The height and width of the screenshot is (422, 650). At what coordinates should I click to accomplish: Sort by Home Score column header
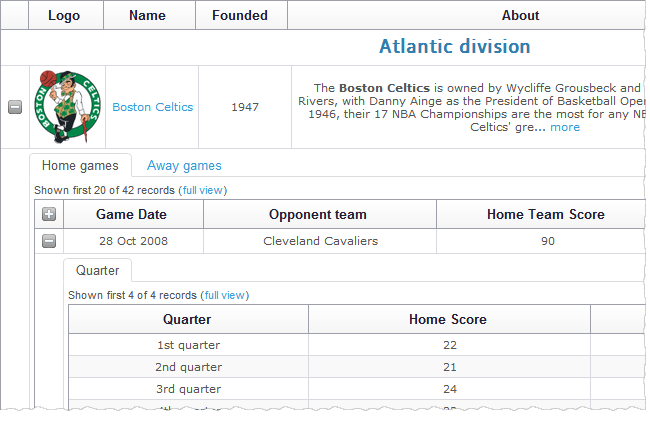click(x=448, y=320)
